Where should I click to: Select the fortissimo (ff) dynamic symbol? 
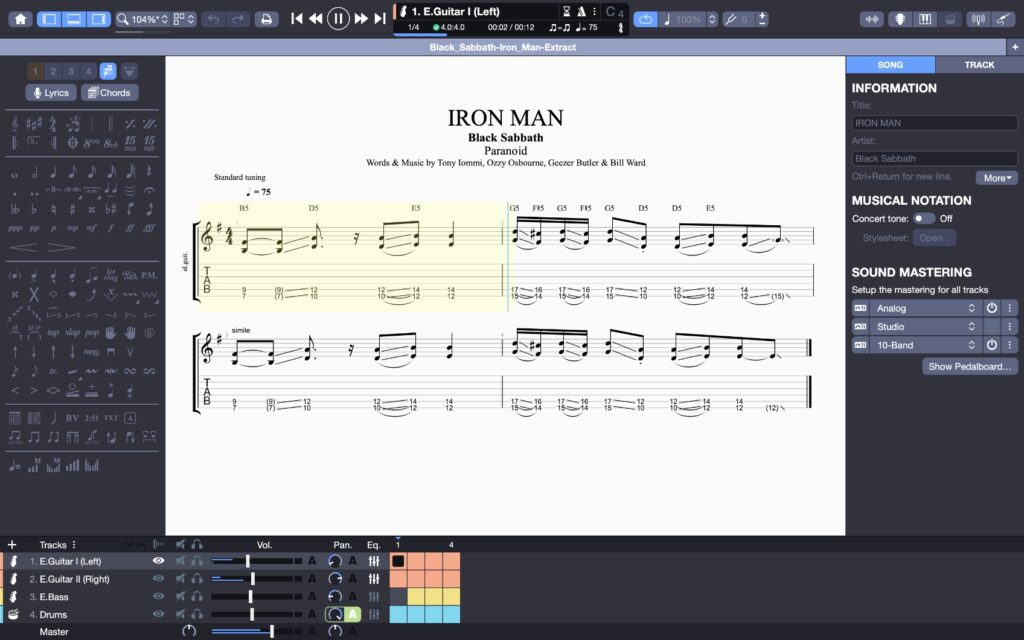click(x=130, y=229)
